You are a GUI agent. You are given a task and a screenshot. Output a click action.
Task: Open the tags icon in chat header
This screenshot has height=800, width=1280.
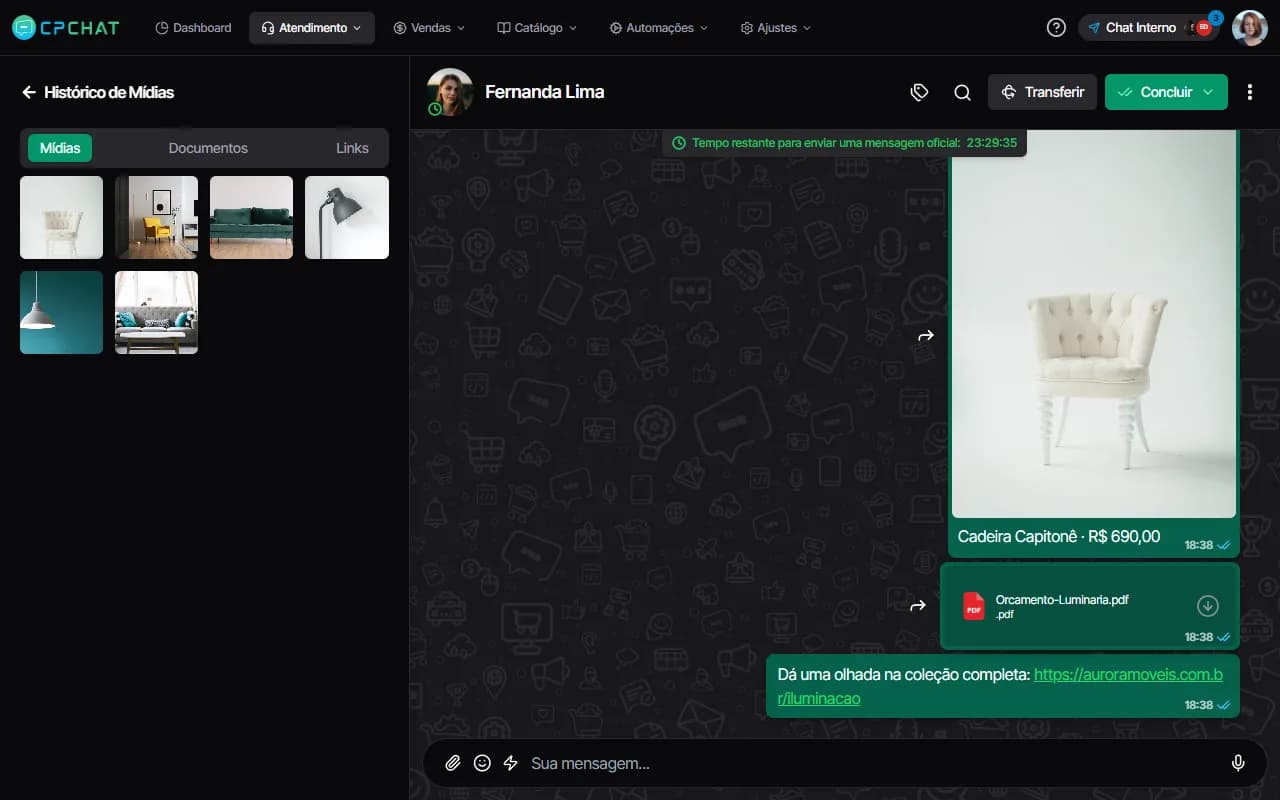pos(920,92)
